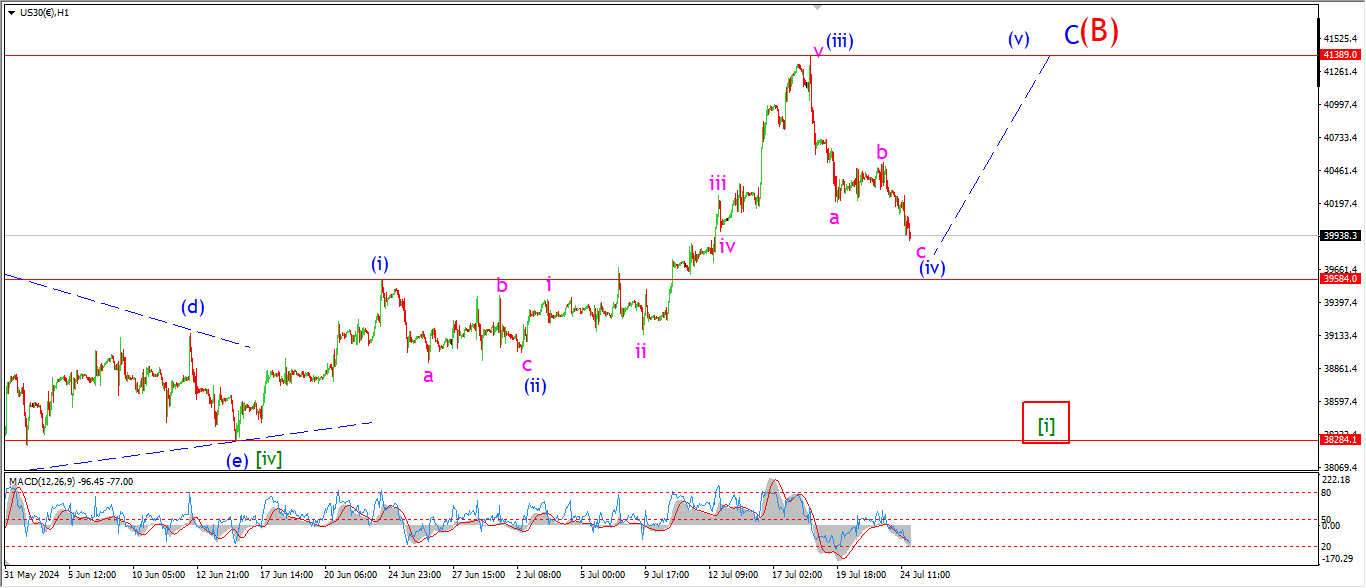Click the blue (iv) wave label
1366x588 pixels.
(x=932, y=268)
